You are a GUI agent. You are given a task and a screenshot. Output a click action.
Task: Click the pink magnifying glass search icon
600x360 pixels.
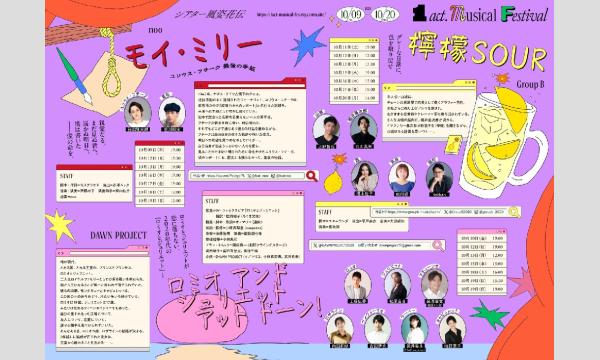coord(438,245)
